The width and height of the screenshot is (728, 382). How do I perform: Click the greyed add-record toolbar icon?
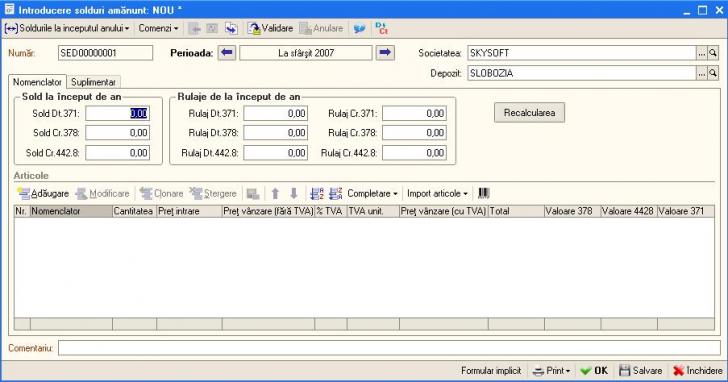pos(195,29)
